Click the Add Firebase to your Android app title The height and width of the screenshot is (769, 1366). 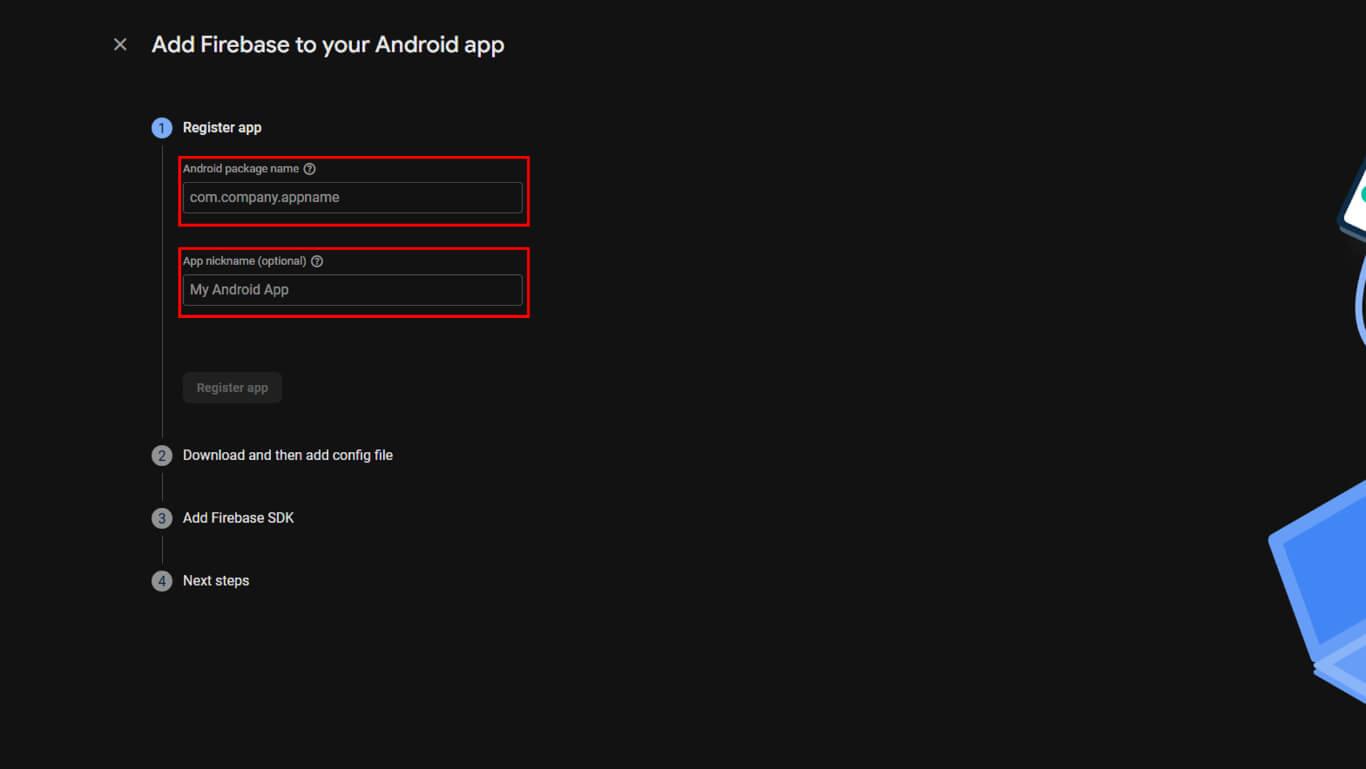tap(327, 44)
